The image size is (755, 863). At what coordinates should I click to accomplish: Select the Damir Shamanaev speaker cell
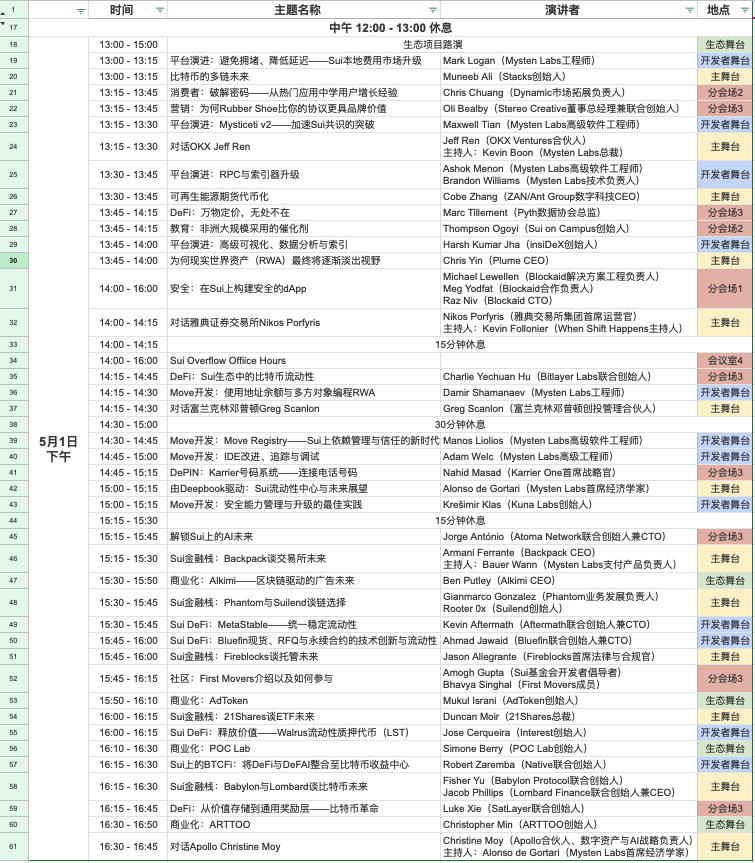point(568,392)
